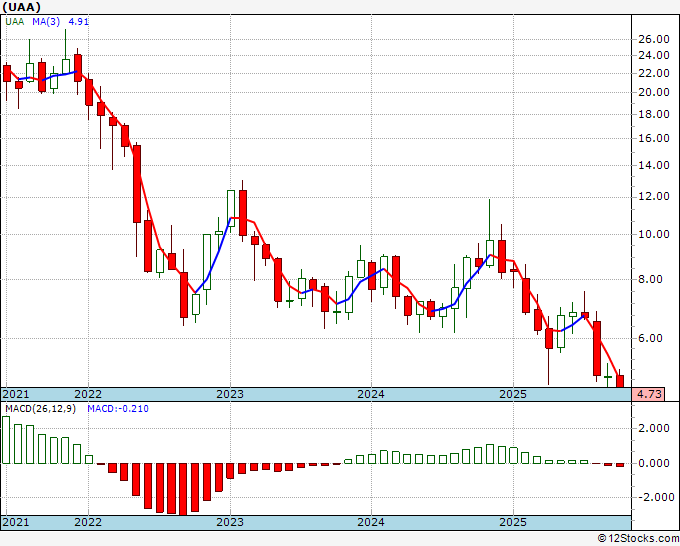Click the green candle peaking near 12.00 in 2023
680x546 pixels.
coord(231,208)
